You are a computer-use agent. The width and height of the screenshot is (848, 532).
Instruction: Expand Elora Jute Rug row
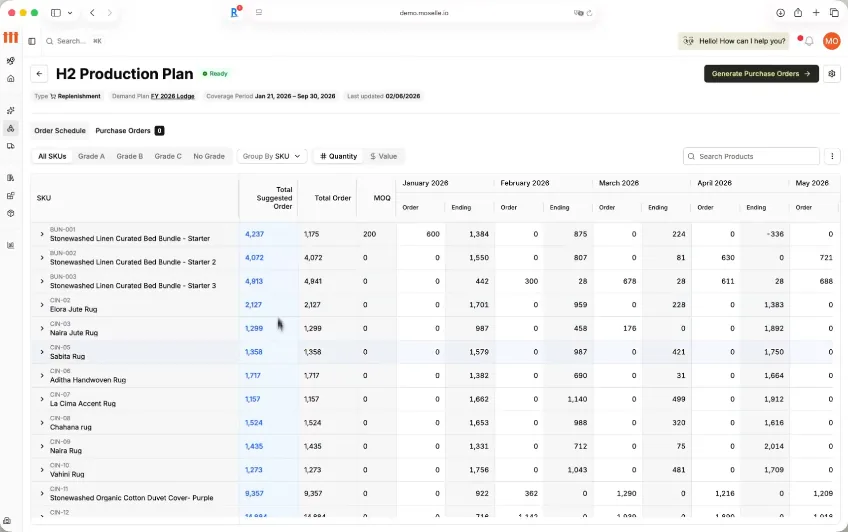pos(42,304)
